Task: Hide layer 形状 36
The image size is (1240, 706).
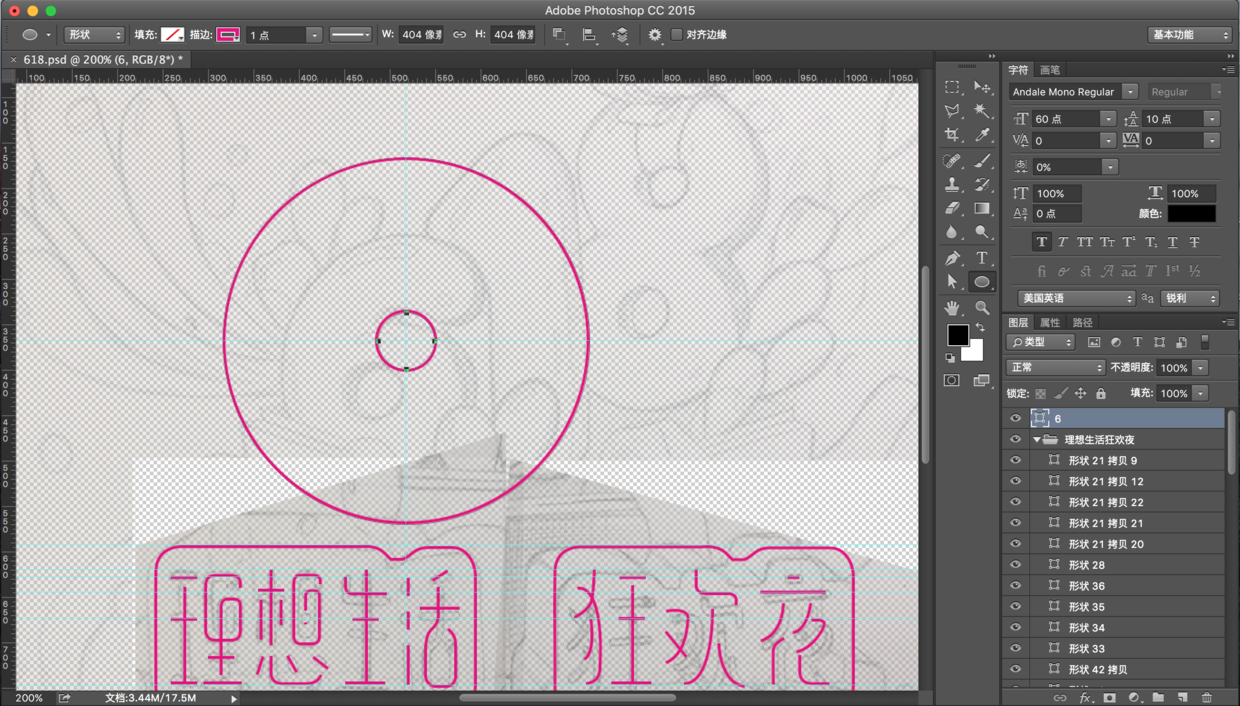Action: point(1015,586)
